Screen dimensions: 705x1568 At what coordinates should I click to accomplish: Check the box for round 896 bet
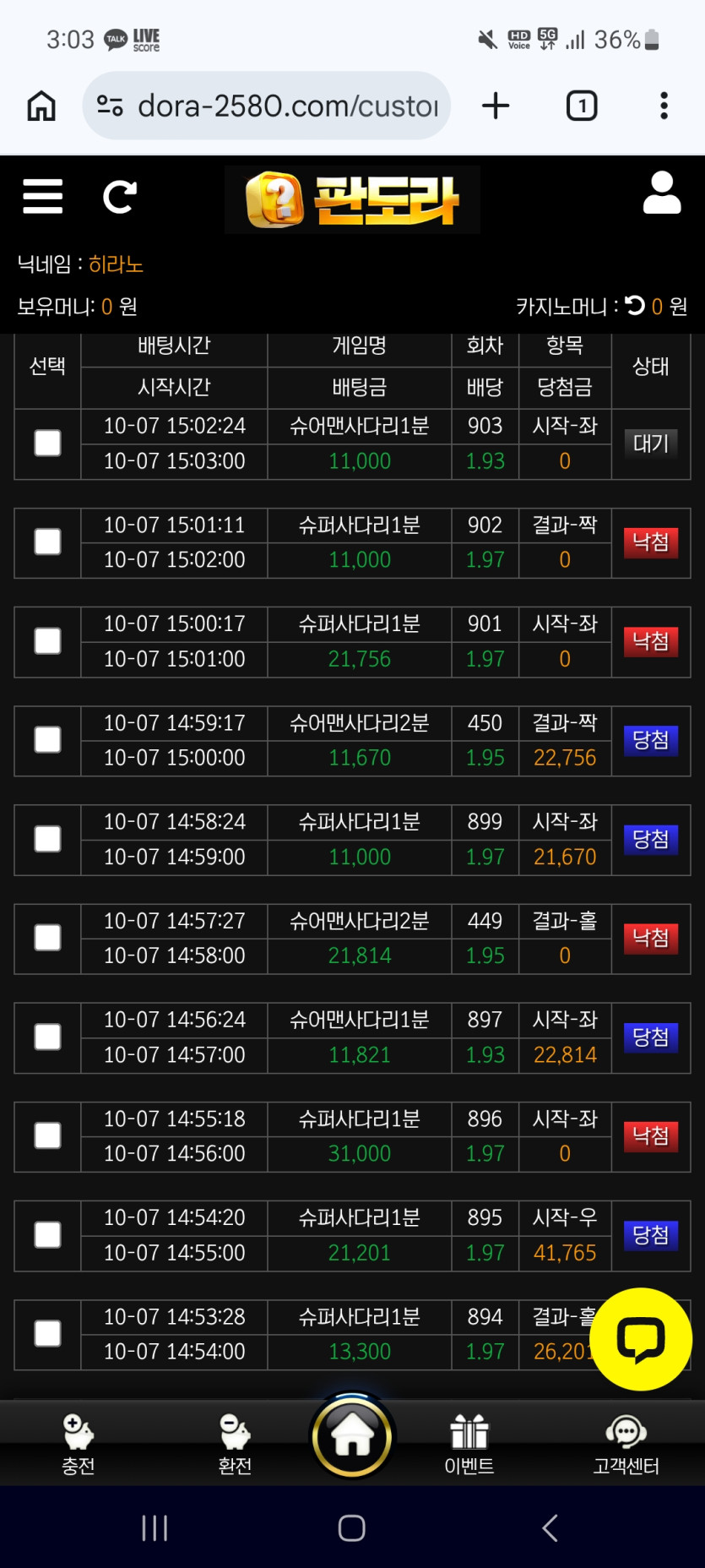[x=47, y=1135]
